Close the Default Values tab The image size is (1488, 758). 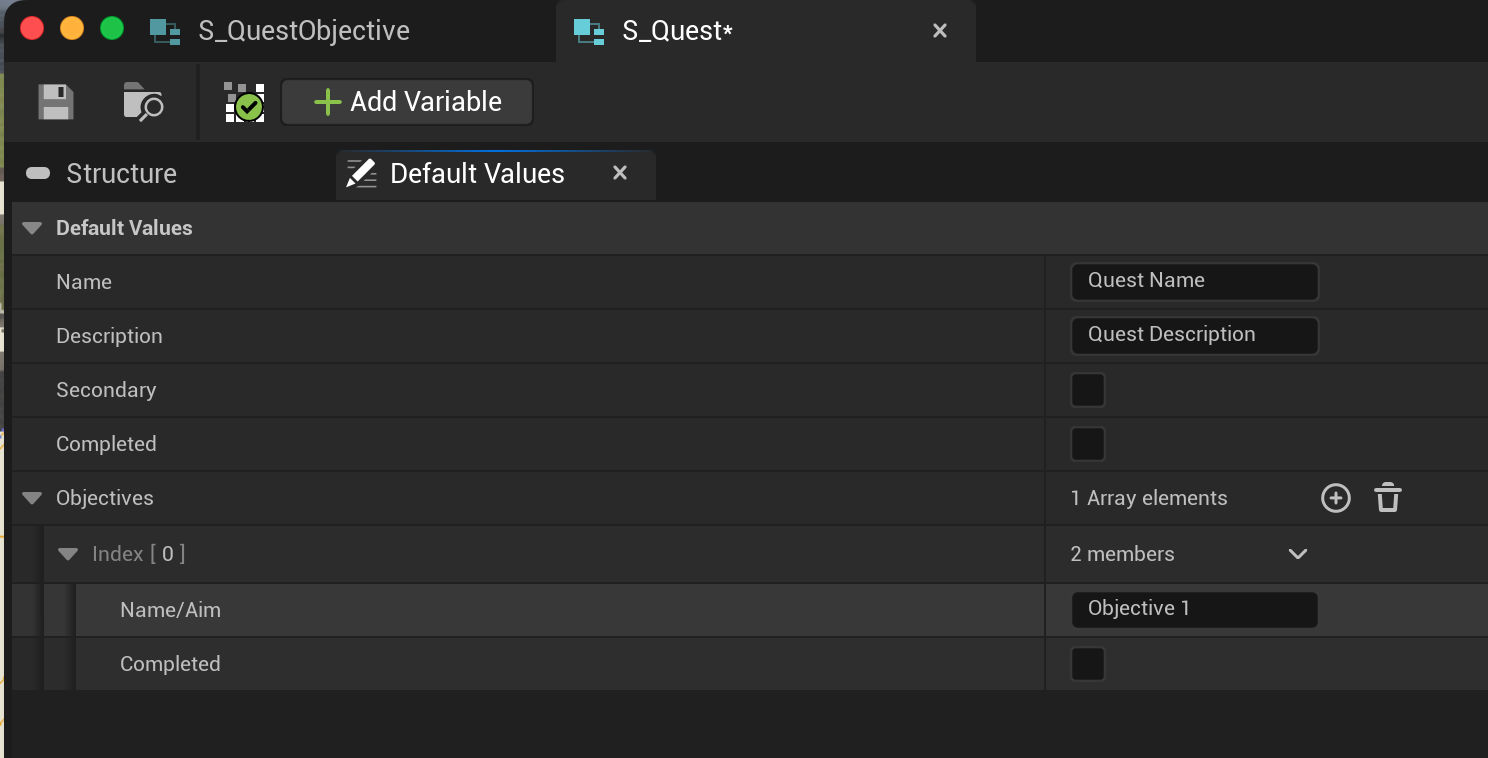(620, 173)
